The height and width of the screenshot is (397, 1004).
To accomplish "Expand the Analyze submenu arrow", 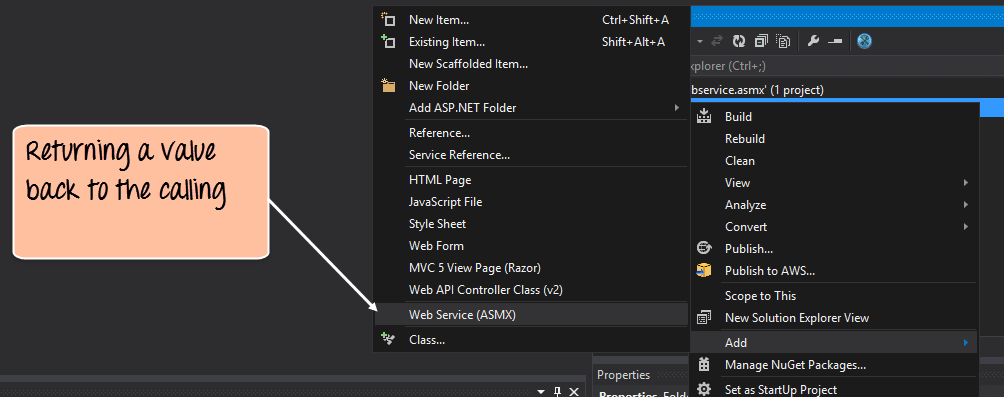I will coord(966,205).
